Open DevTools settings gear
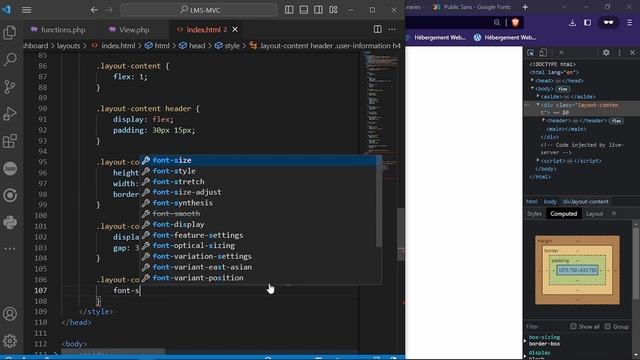 coord(606,53)
